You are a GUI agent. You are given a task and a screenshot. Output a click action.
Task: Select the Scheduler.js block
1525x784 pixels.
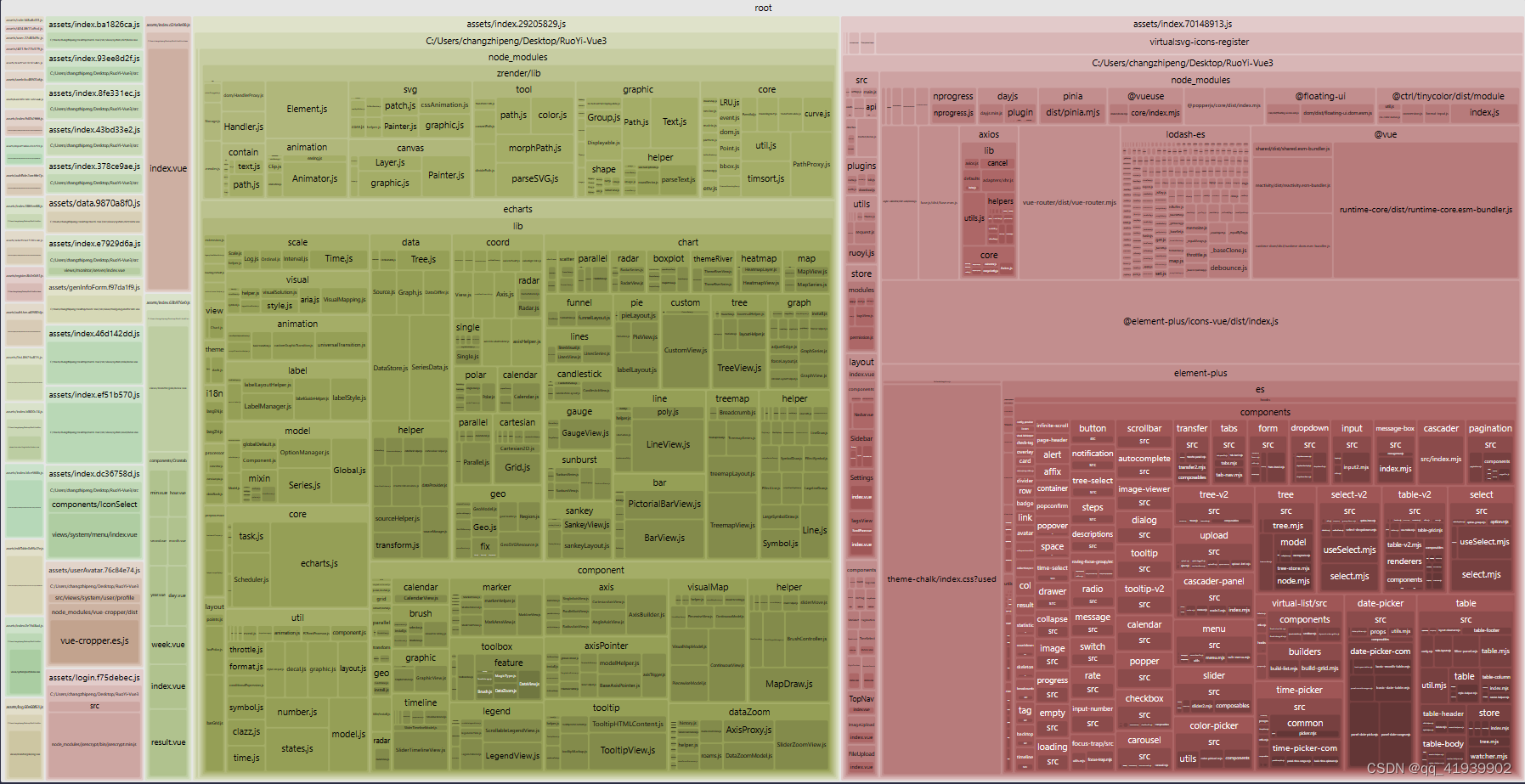[x=251, y=579]
